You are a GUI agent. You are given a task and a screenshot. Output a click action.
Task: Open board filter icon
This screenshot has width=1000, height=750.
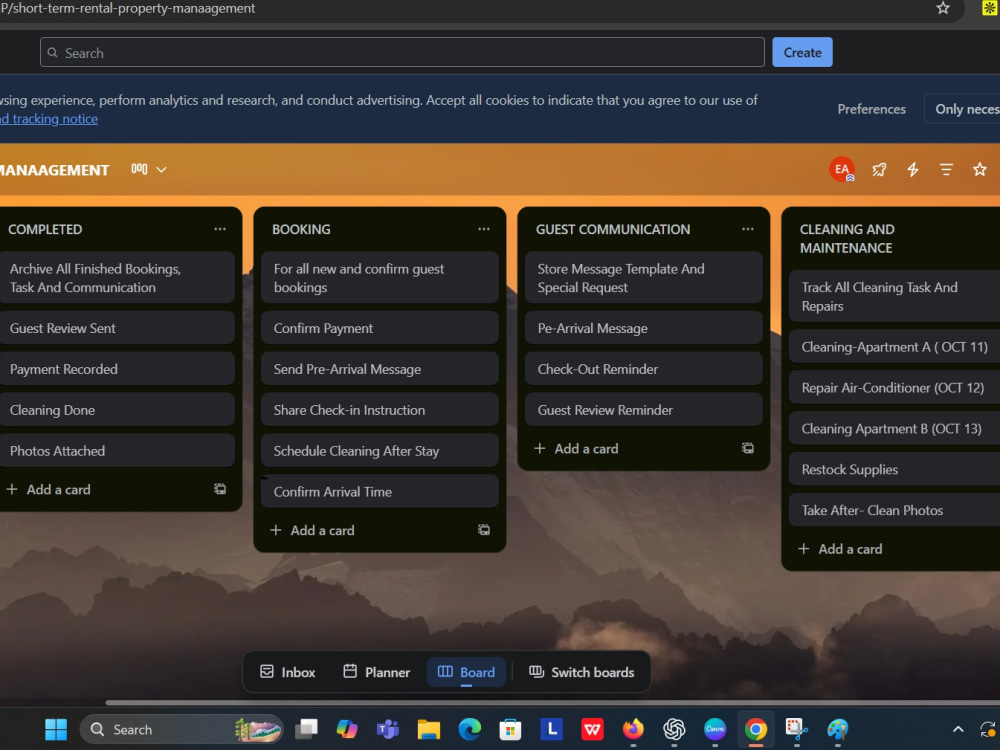(x=946, y=170)
